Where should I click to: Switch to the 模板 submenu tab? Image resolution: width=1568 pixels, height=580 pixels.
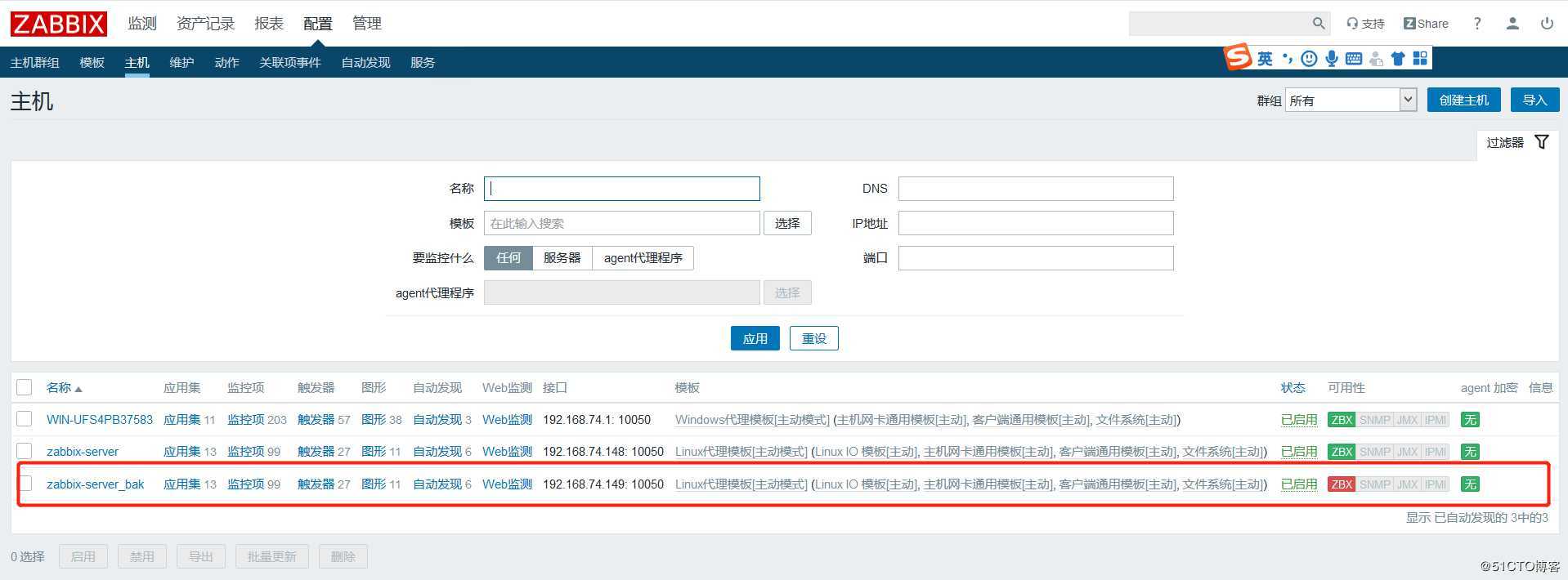click(92, 63)
